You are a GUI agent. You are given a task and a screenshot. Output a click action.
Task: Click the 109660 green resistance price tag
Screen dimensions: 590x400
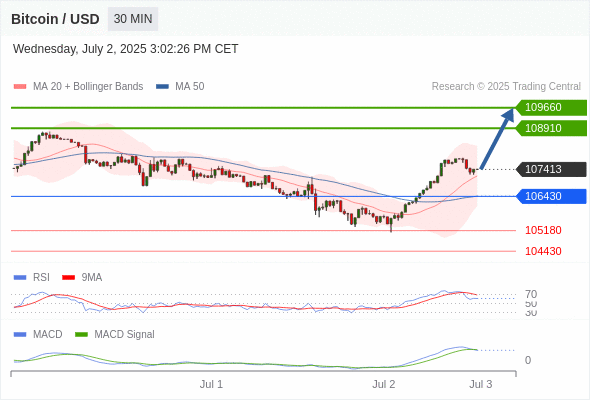551,108
